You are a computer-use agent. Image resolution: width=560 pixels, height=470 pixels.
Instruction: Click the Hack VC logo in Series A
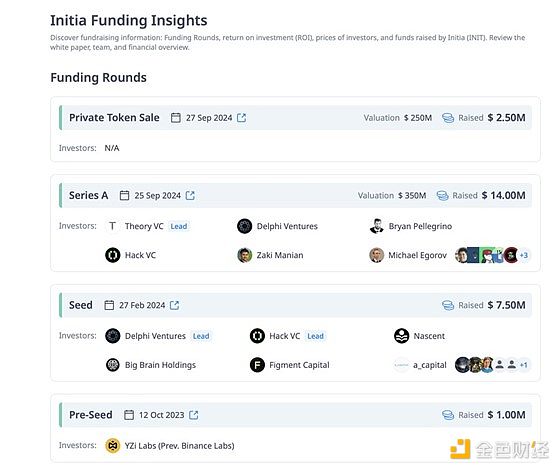click(112, 255)
